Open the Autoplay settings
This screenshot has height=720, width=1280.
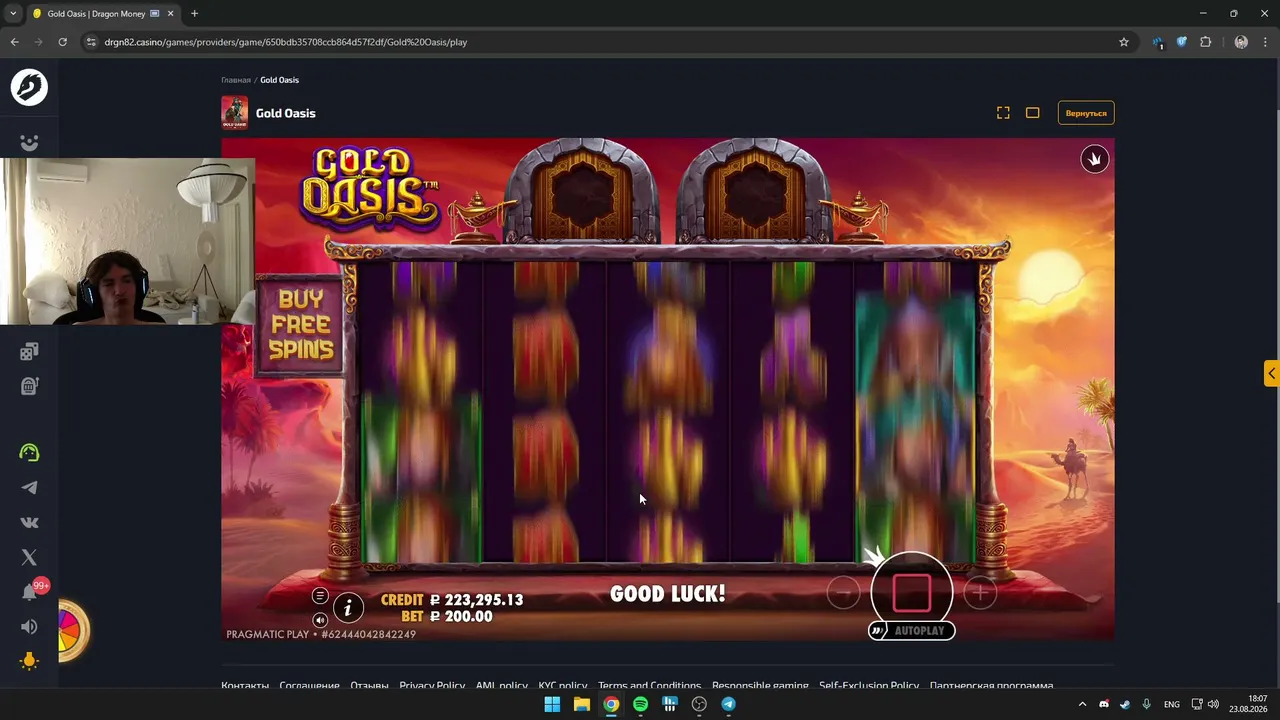pos(919,631)
